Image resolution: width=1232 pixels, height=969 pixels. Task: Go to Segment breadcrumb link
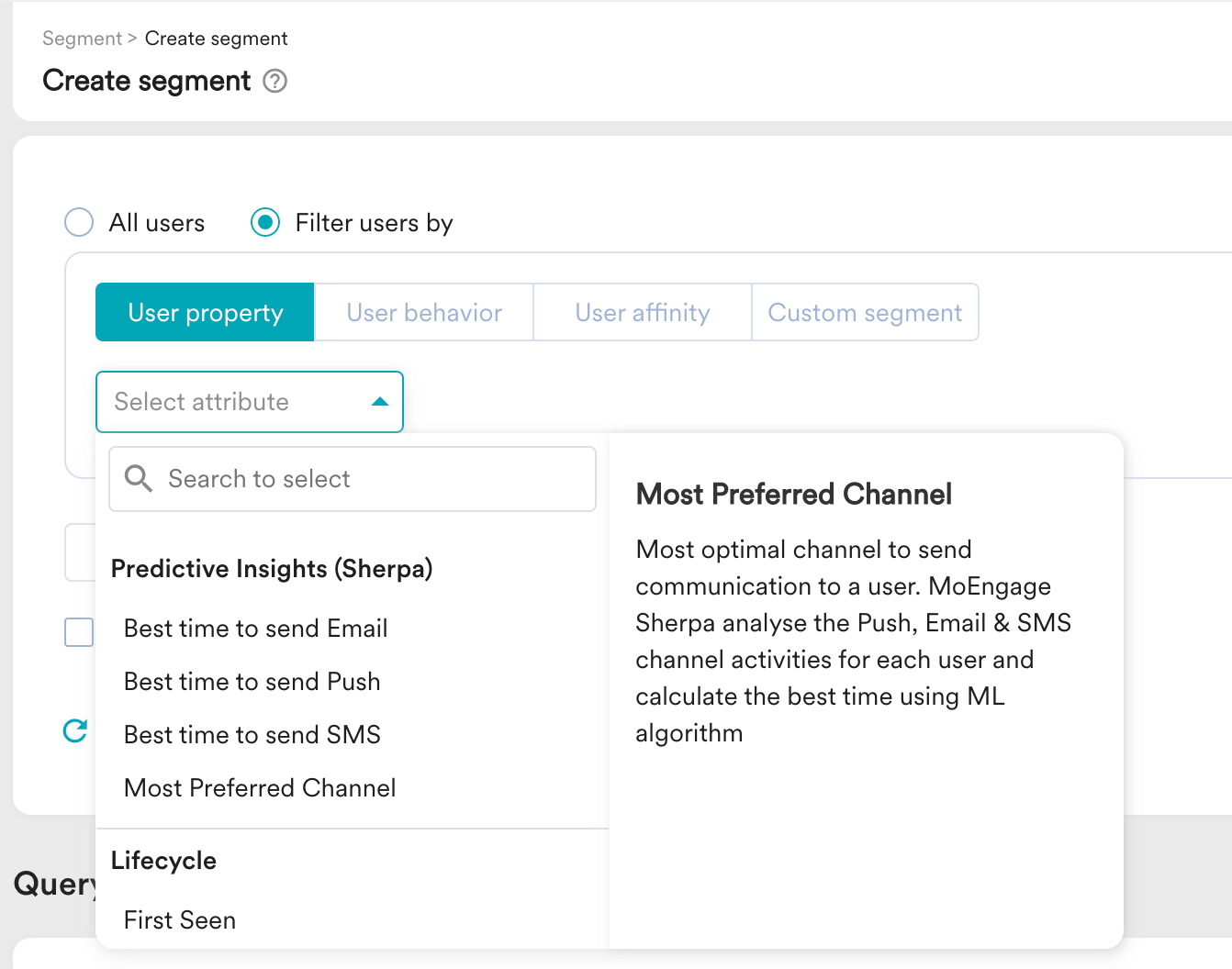pyautogui.click(x=82, y=39)
